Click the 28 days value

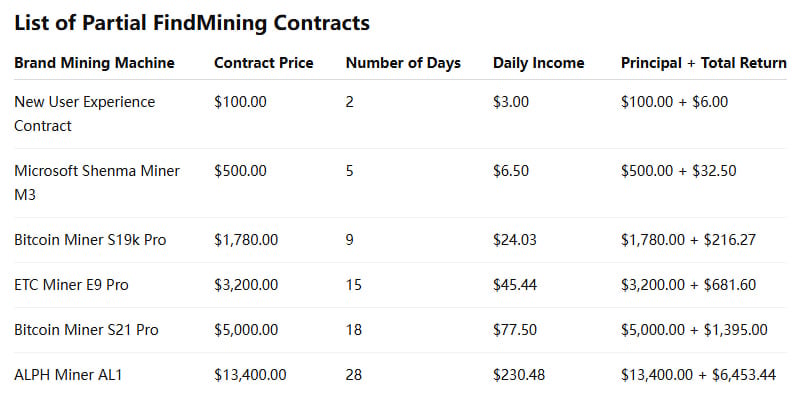click(354, 376)
